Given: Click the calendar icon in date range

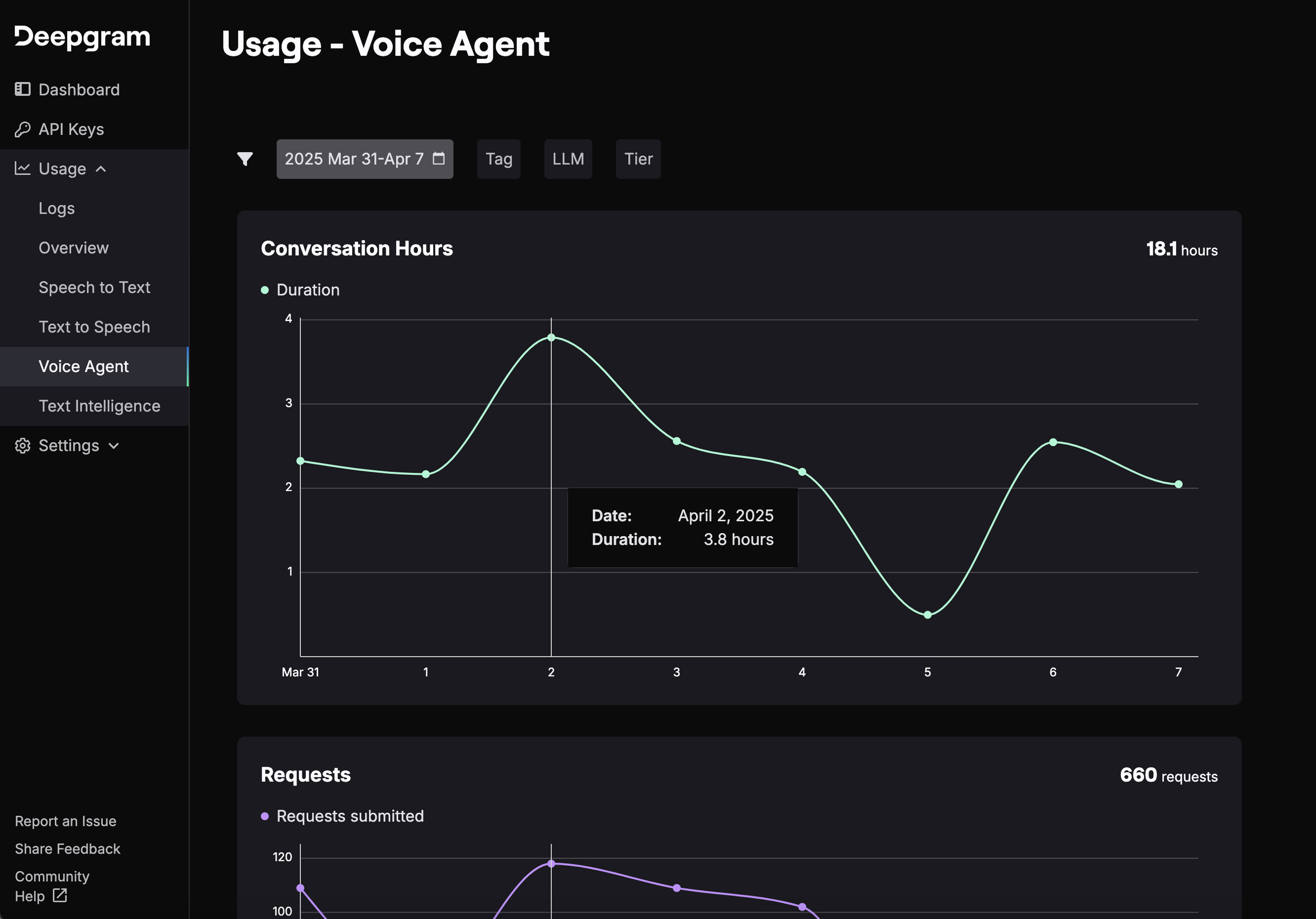Looking at the screenshot, I should (439, 159).
